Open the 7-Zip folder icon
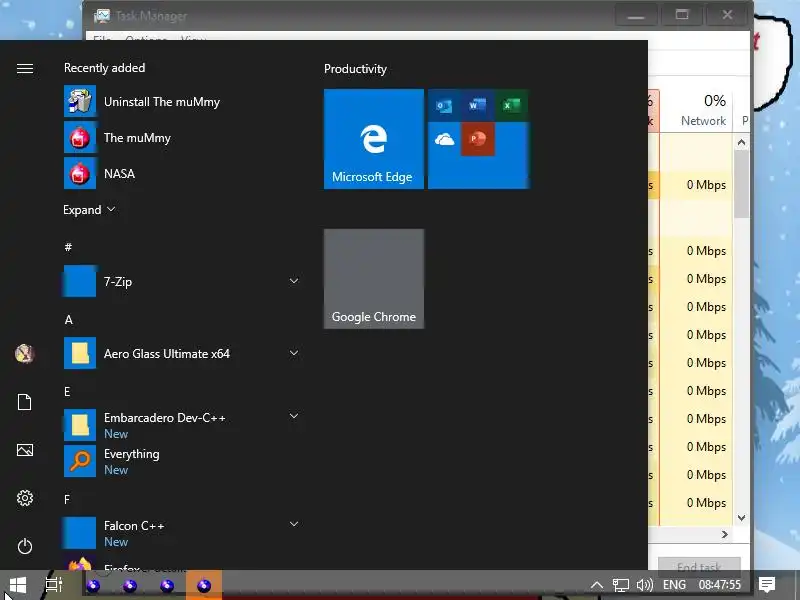This screenshot has width=800, height=600. pos(80,281)
